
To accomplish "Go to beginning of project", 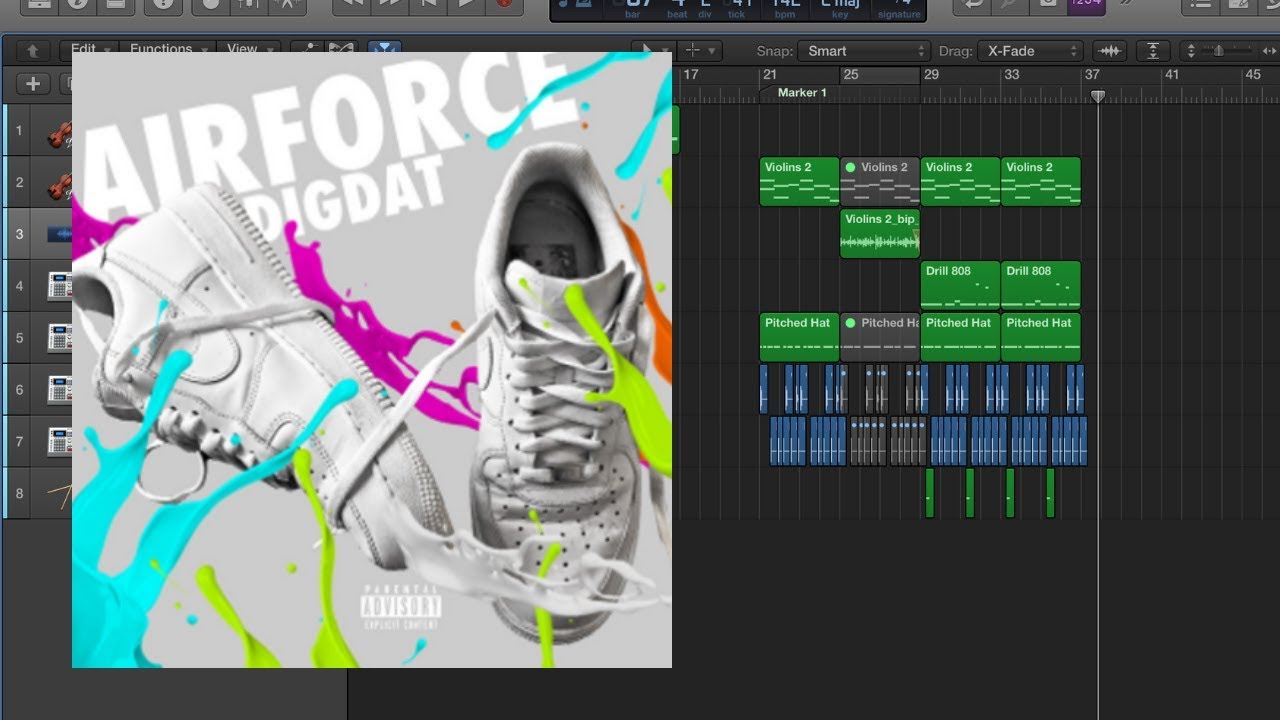I will click(x=428, y=5).
